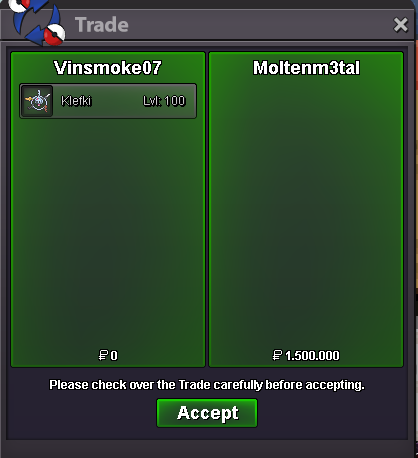Image resolution: width=418 pixels, height=458 pixels.
Task: Click the Klefki name text
Action: [76, 101]
